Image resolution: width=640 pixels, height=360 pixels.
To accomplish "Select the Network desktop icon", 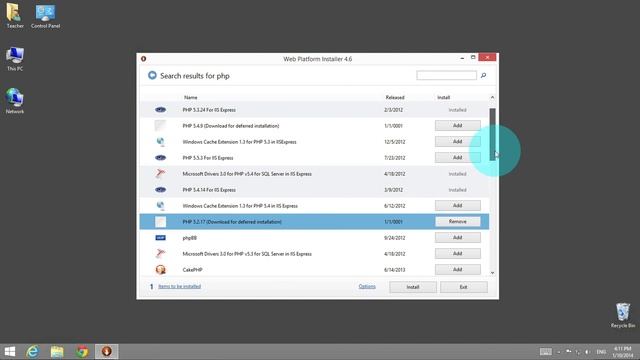I will pos(15,101).
